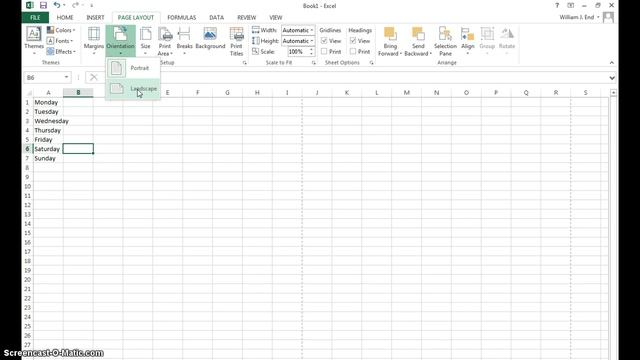Open the theme Colors dropdown

coord(61,30)
